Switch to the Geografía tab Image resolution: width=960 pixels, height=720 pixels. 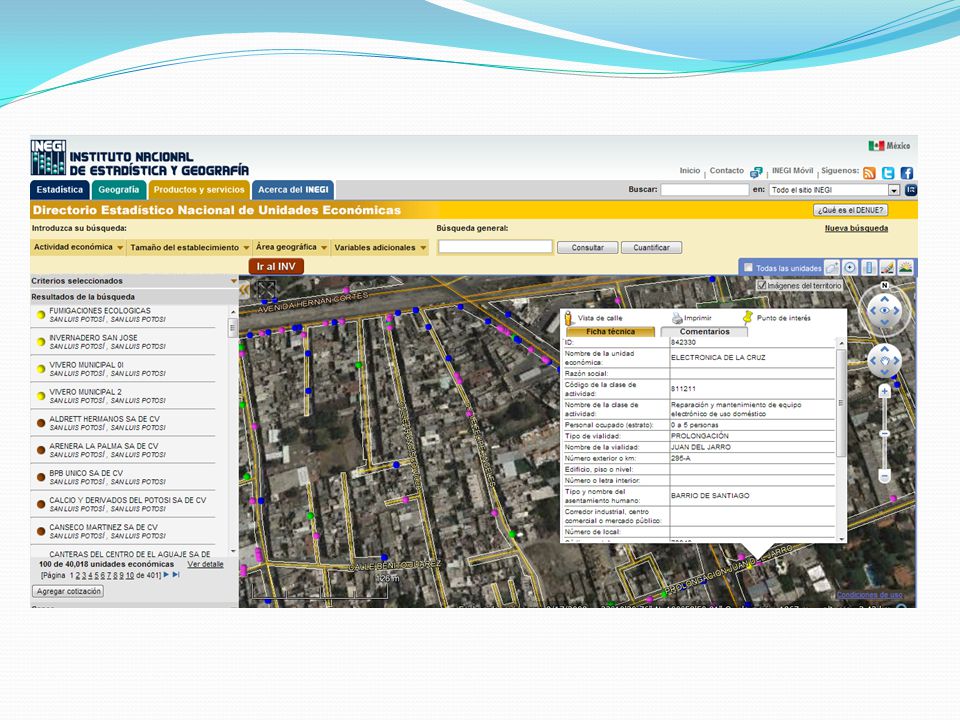[x=119, y=190]
